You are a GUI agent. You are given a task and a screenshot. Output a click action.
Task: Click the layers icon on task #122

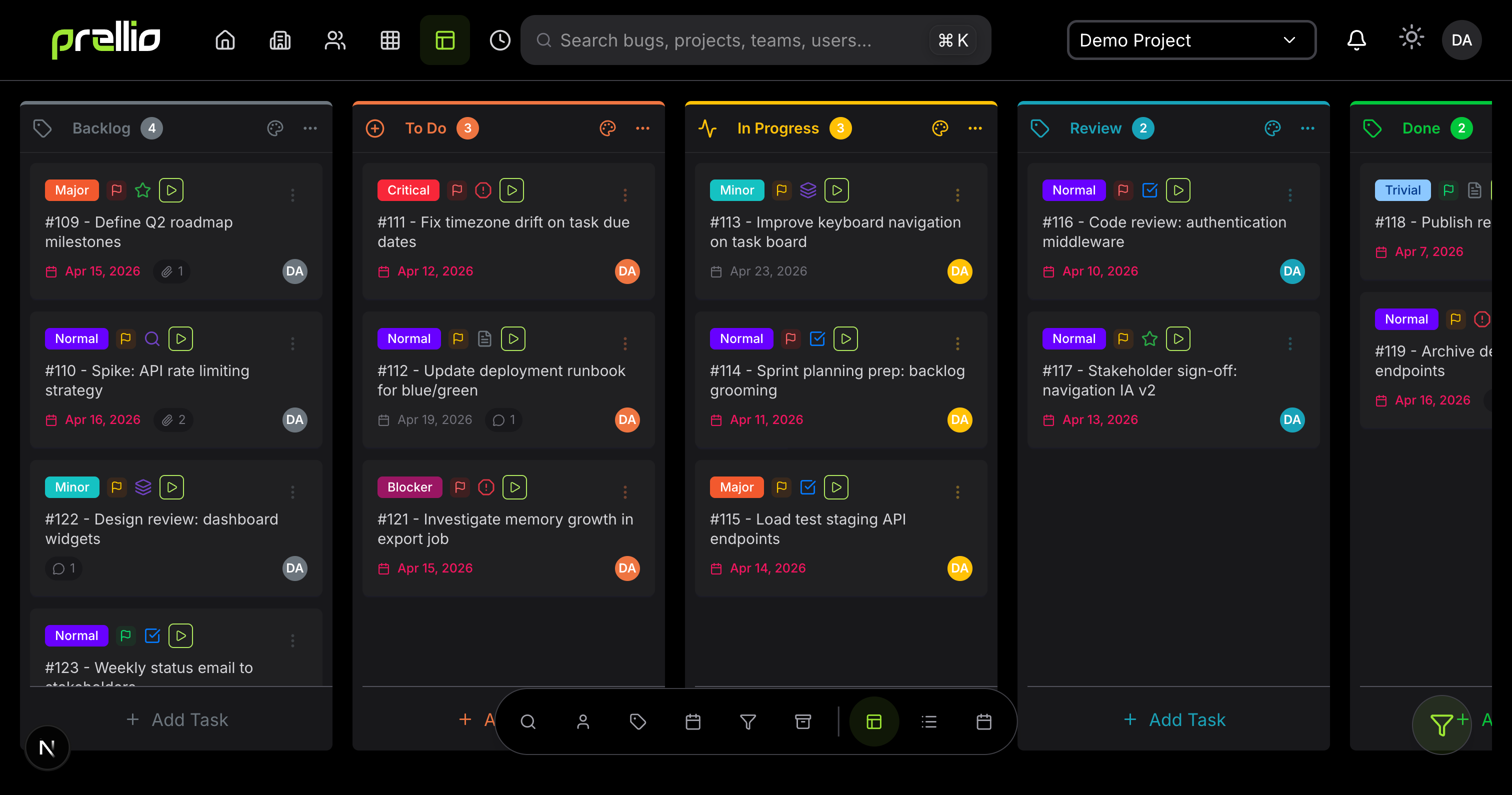pos(143,487)
